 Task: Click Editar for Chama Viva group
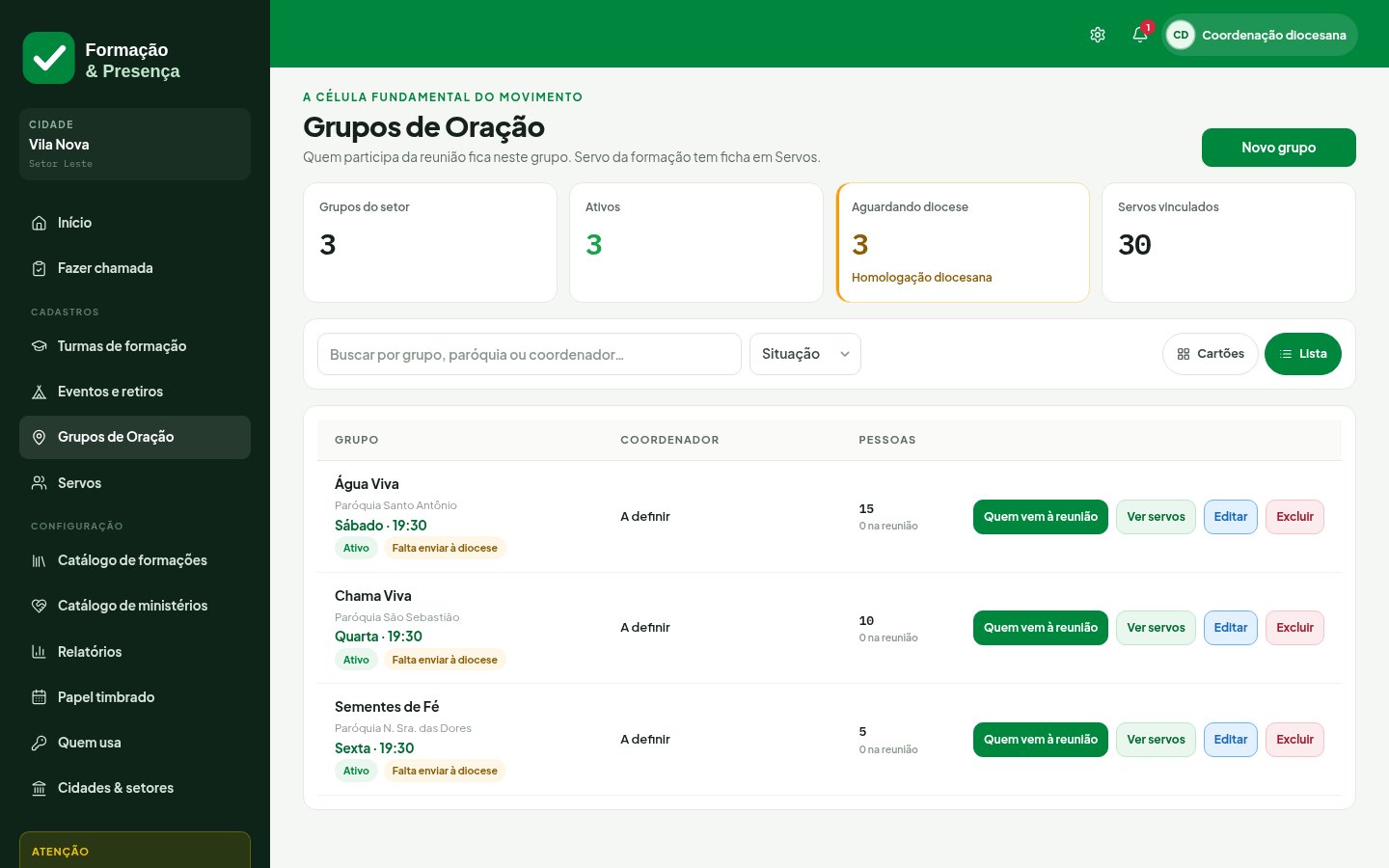[x=1231, y=628]
